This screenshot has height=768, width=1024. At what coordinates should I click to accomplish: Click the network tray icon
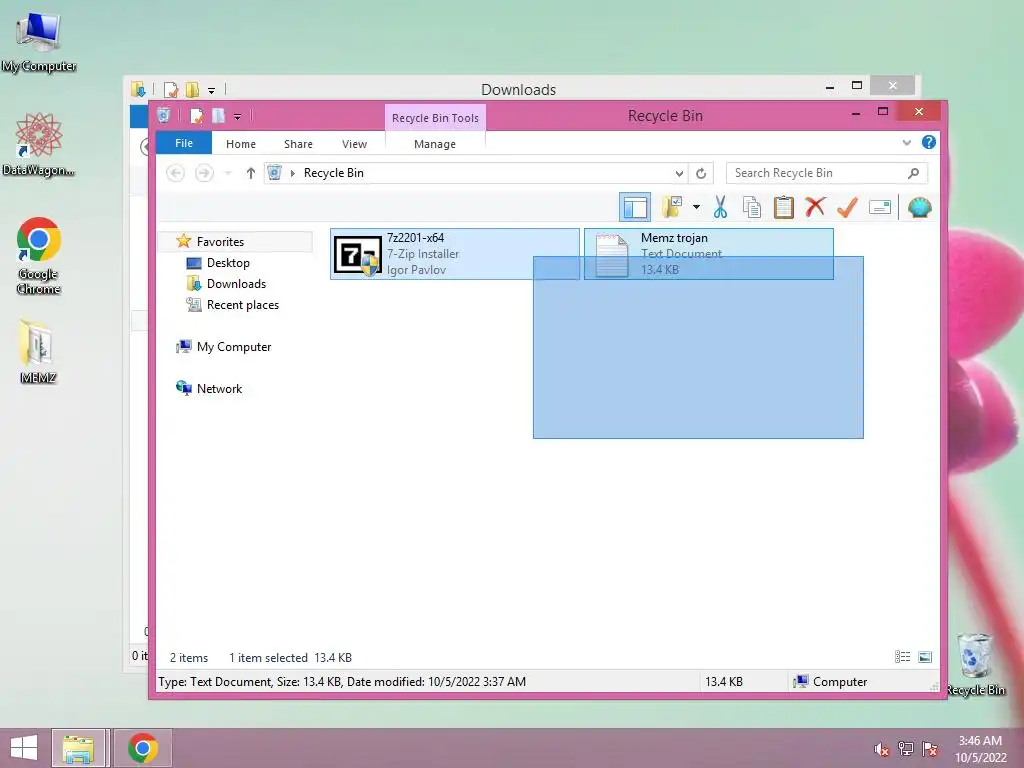[x=906, y=748]
